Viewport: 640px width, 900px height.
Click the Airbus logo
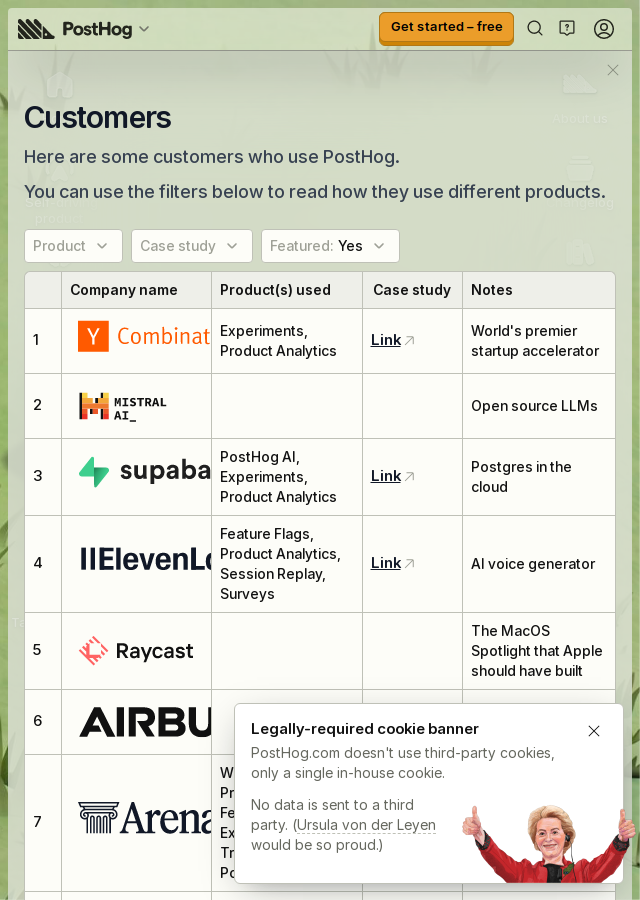click(x=145, y=722)
